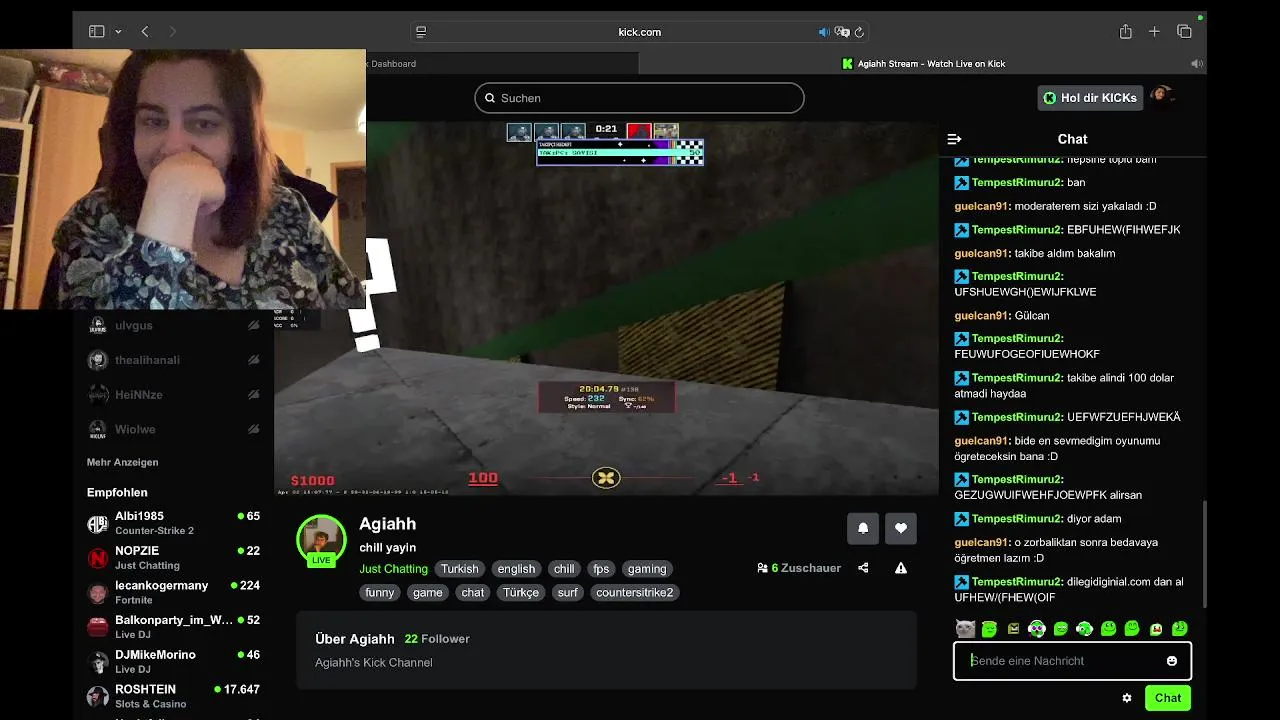This screenshot has width=1280, height=720.
Task: Select the Turkish tag
Action: [x=460, y=569]
